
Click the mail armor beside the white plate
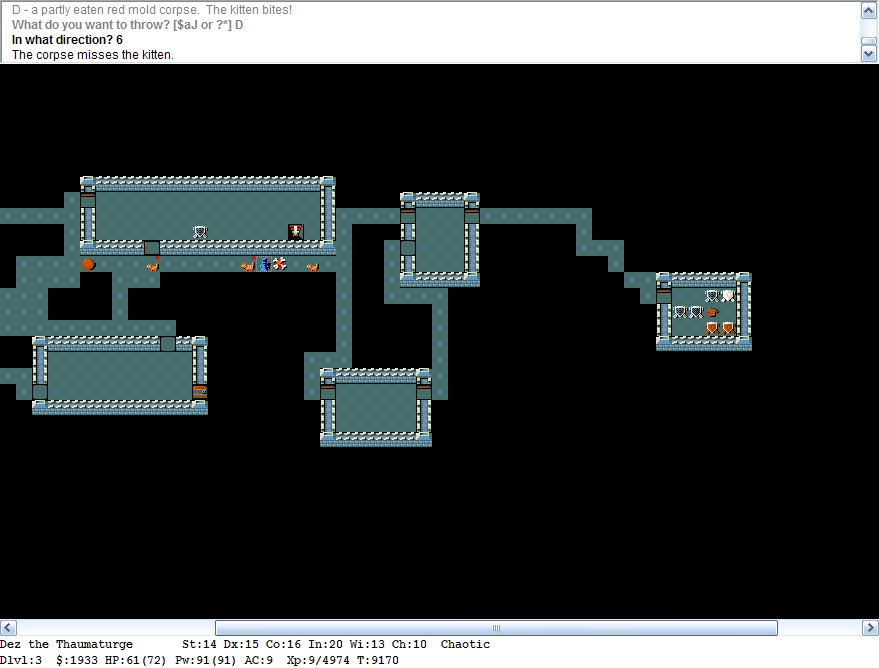click(x=712, y=295)
